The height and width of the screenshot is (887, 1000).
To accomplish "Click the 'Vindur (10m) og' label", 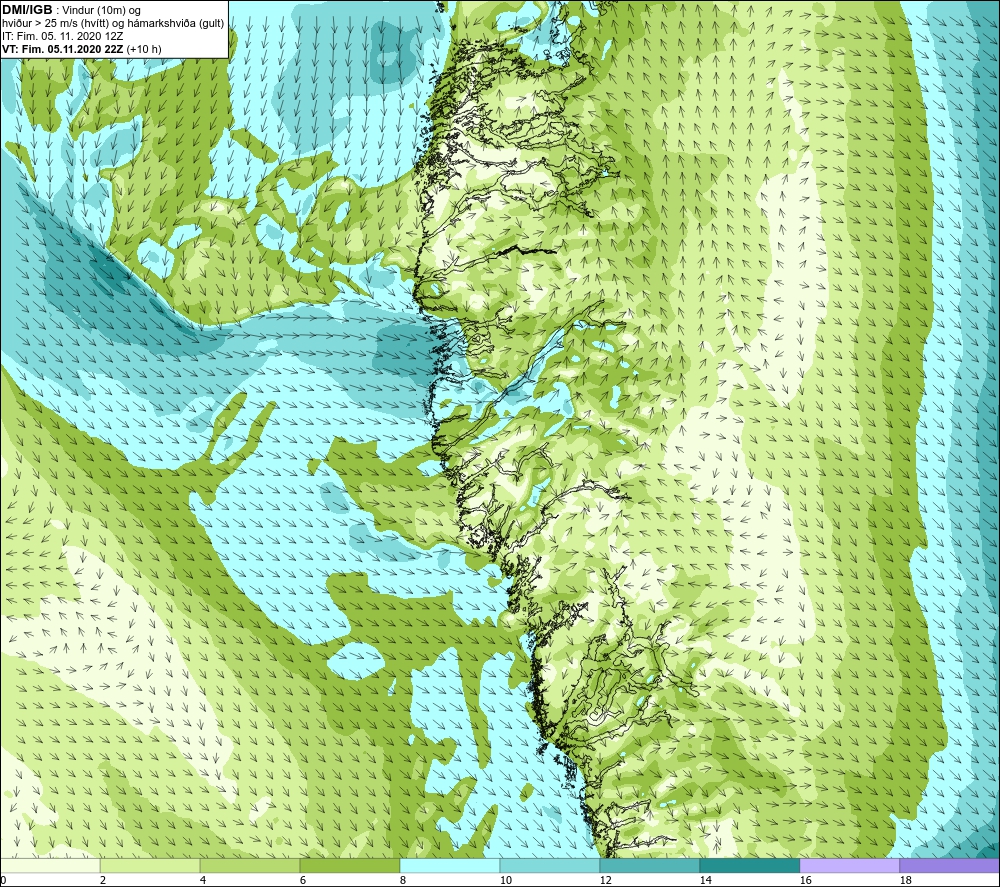I will (x=102, y=11).
